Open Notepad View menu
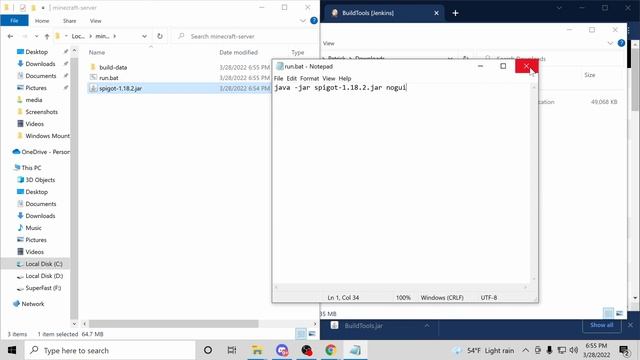The width and height of the screenshot is (640, 360). 329,78
